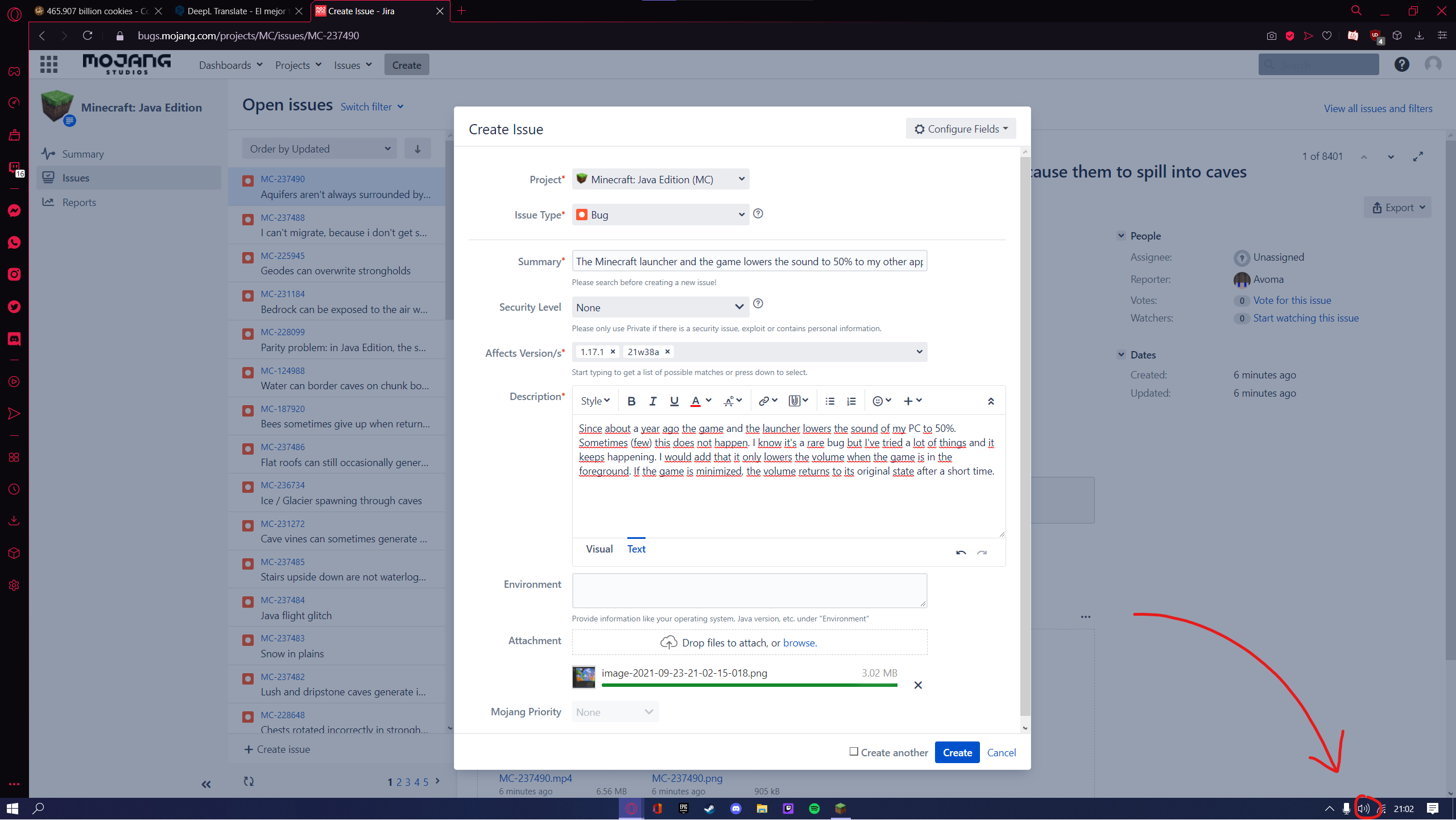Viewport: 1456px width, 820px height.
Task: Expand the Configure Fields menu
Action: tap(961, 129)
